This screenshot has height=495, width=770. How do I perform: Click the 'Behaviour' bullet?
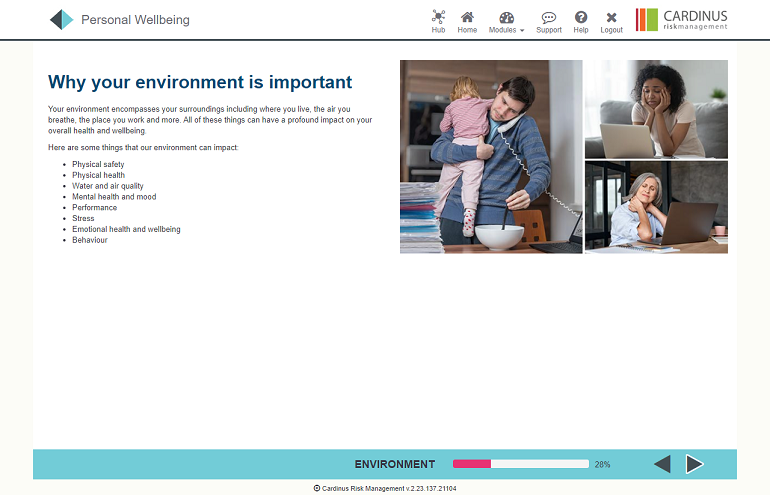click(x=90, y=240)
